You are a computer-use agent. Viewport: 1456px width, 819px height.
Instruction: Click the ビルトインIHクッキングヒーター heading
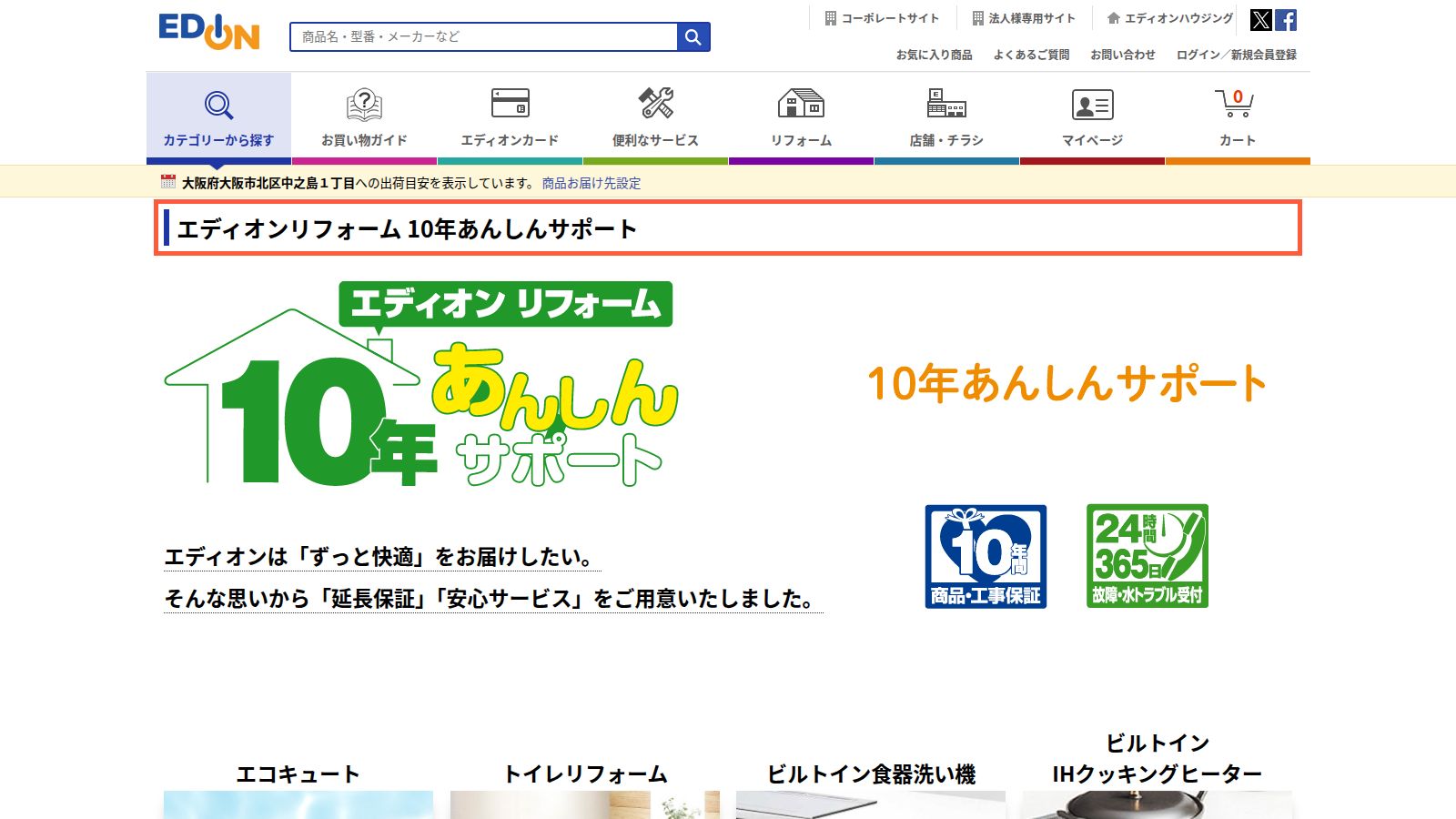1157,759
